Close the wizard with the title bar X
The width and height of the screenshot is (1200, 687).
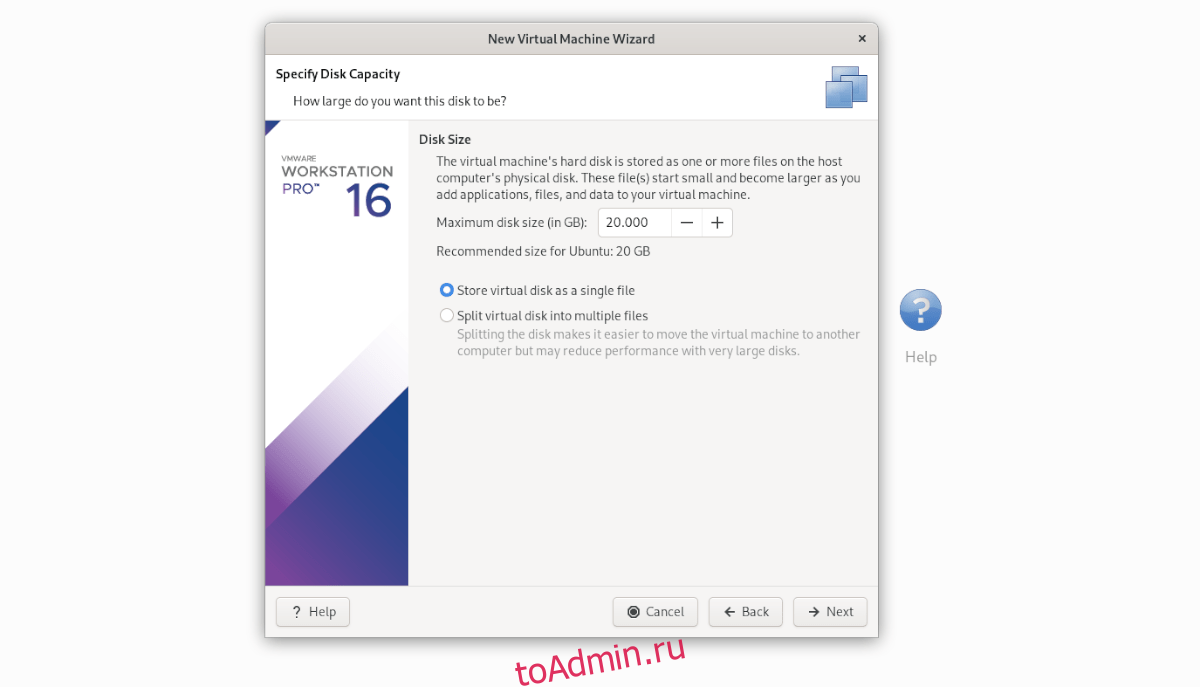point(862,39)
